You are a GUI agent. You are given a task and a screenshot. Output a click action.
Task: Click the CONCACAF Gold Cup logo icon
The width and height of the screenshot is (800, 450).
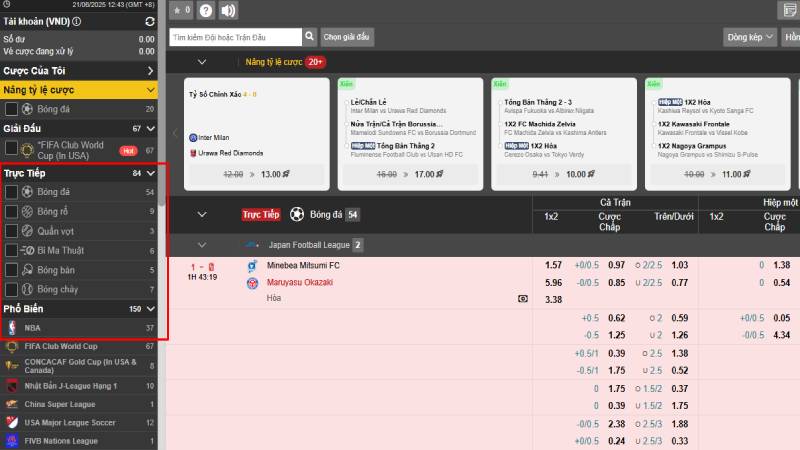pos(12,365)
